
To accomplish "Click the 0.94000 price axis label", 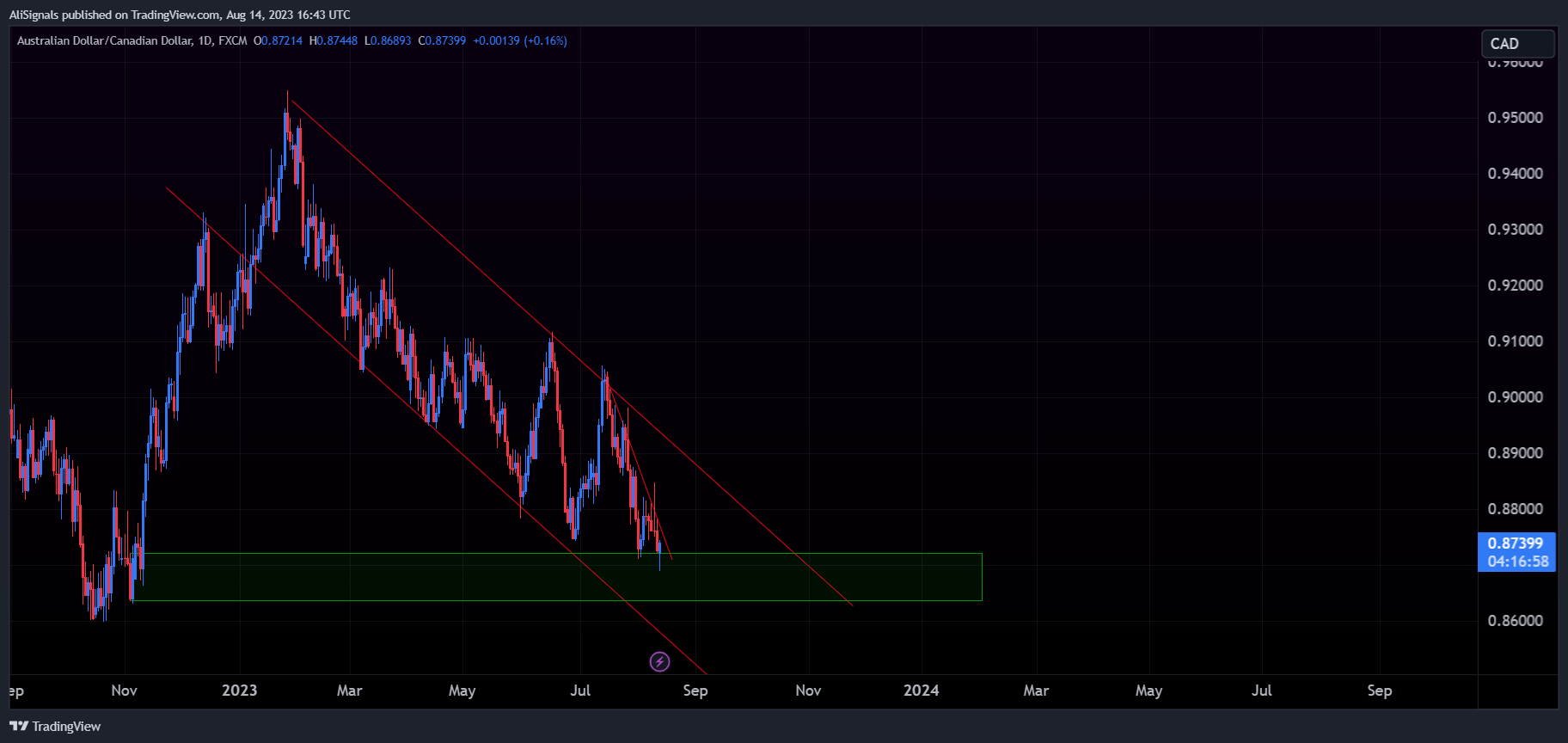I will pyautogui.click(x=1516, y=174).
